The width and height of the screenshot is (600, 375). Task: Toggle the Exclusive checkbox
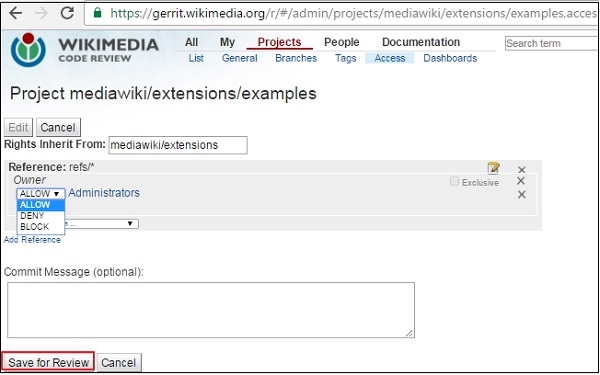[x=454, y=181]
